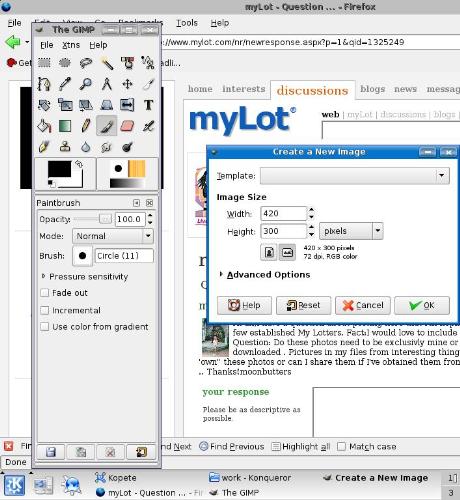Select the Rotate tool
This screenshot has width=460, height=500.
point(44,105)
